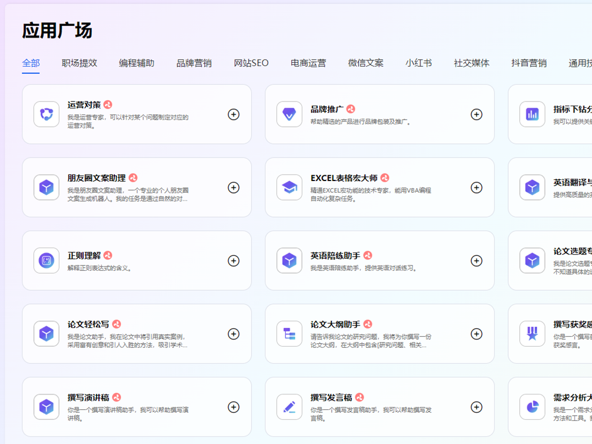Click the 朋友圈文案助理 cube icon
592x444 pixels.
pyautogui.click(x=46, y=187)
